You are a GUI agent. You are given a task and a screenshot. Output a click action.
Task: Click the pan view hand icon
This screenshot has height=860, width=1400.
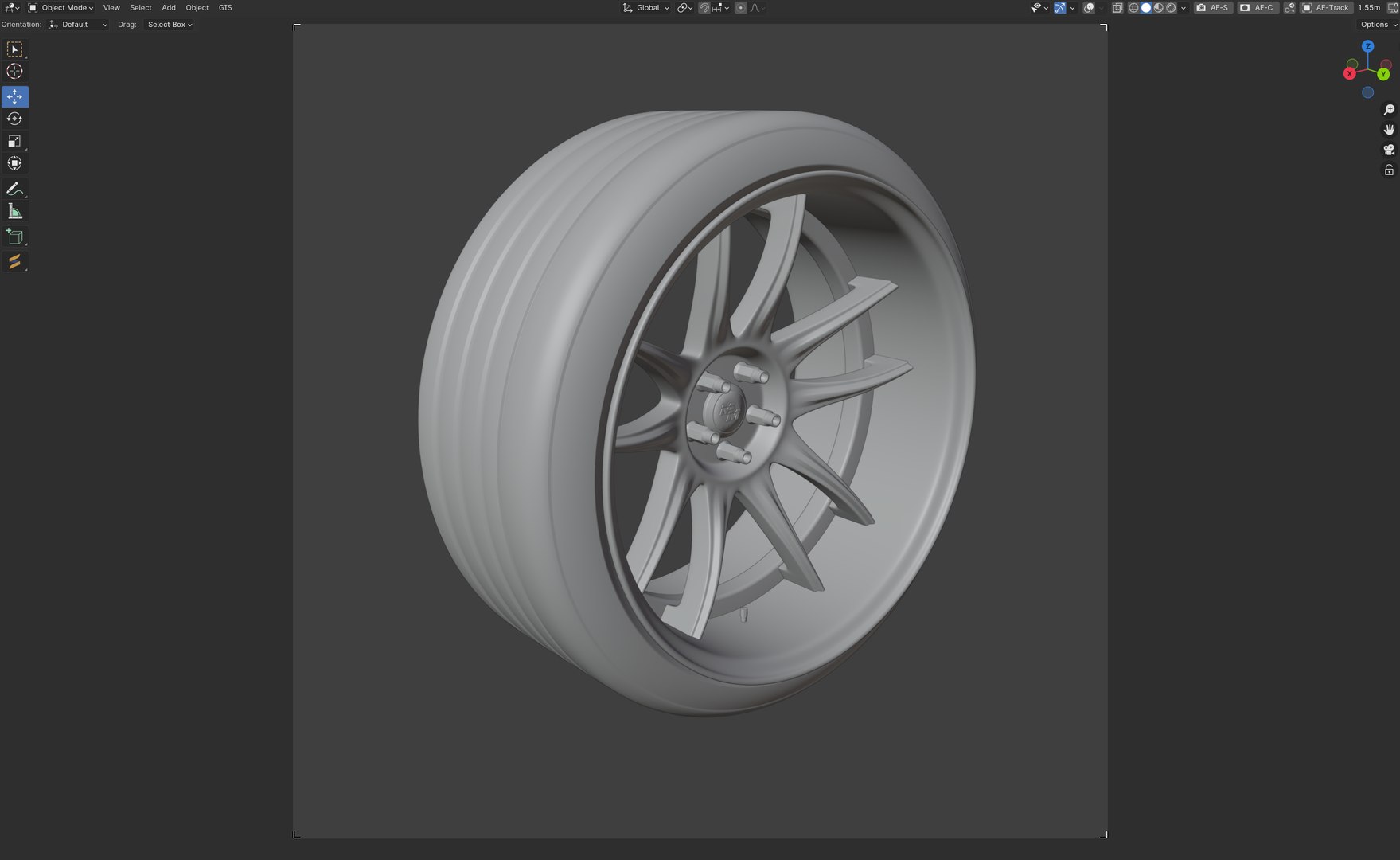1389,130
